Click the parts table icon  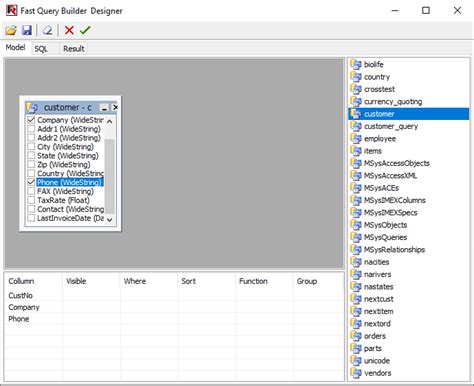[356, 348]
